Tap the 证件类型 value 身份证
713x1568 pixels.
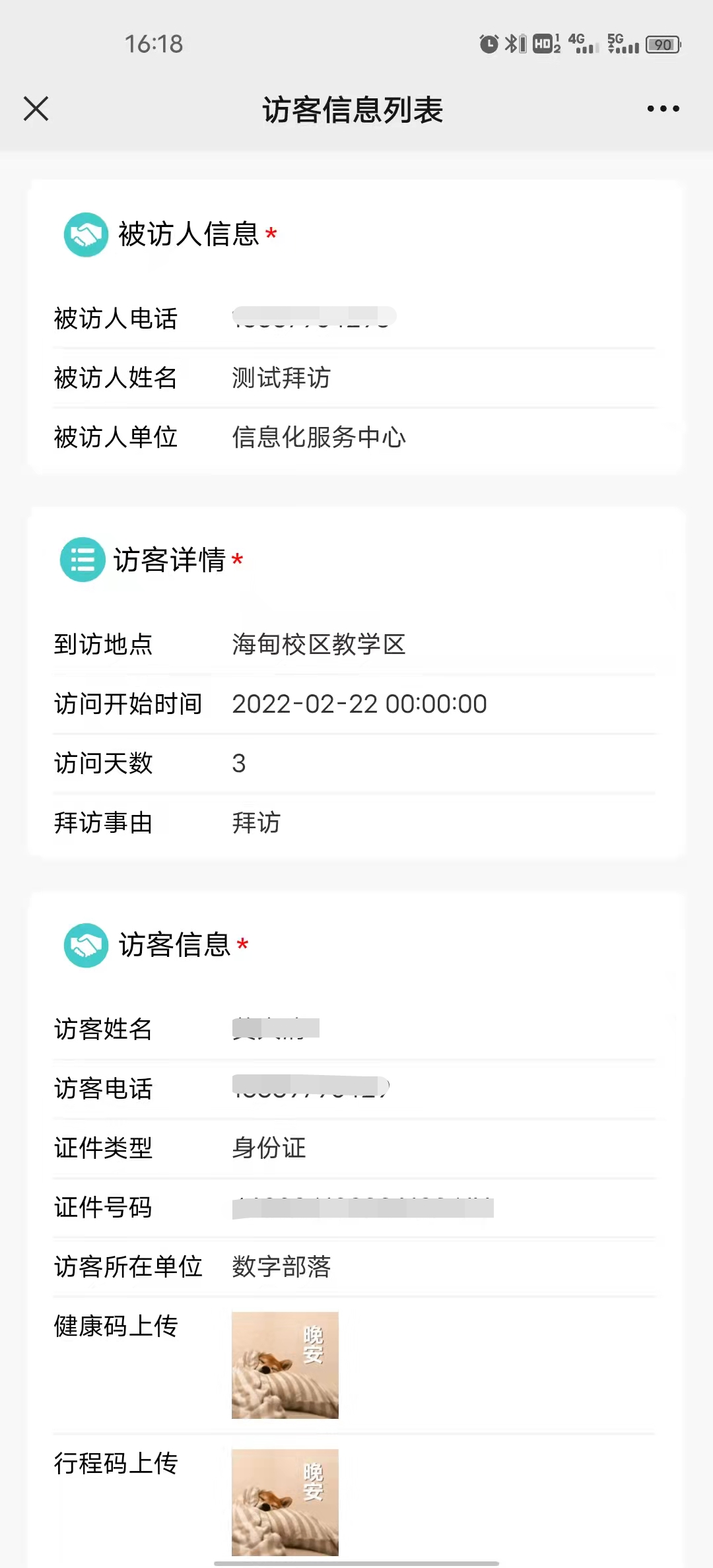click(x=269, y=1148)
